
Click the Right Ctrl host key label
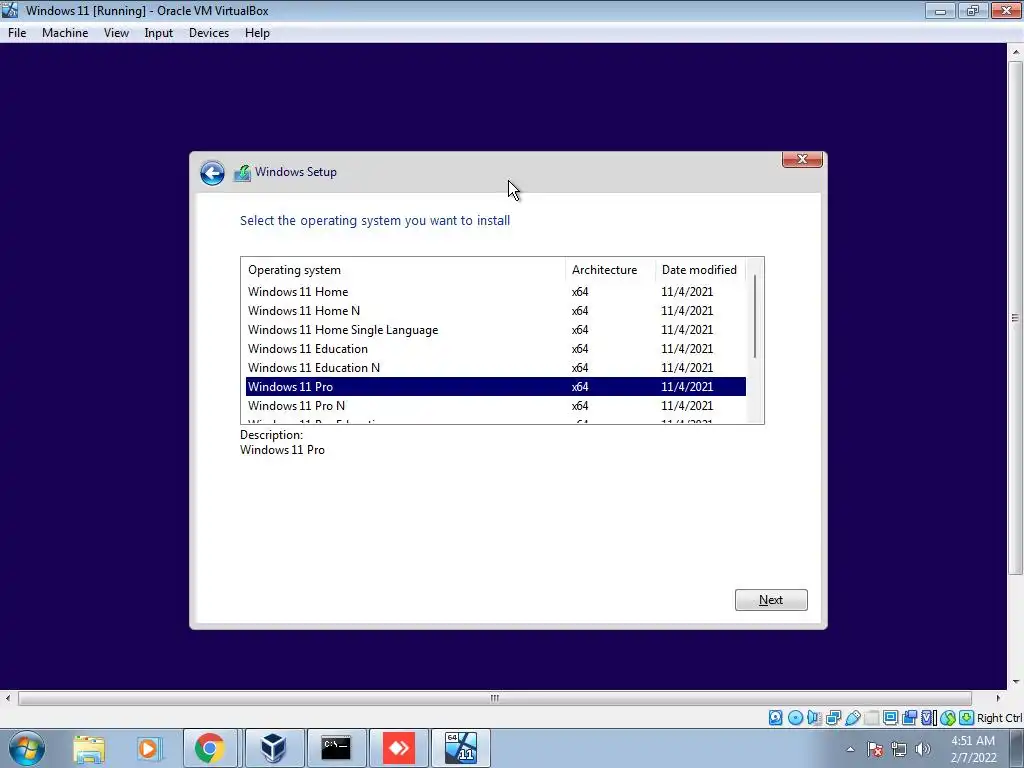1000,718
